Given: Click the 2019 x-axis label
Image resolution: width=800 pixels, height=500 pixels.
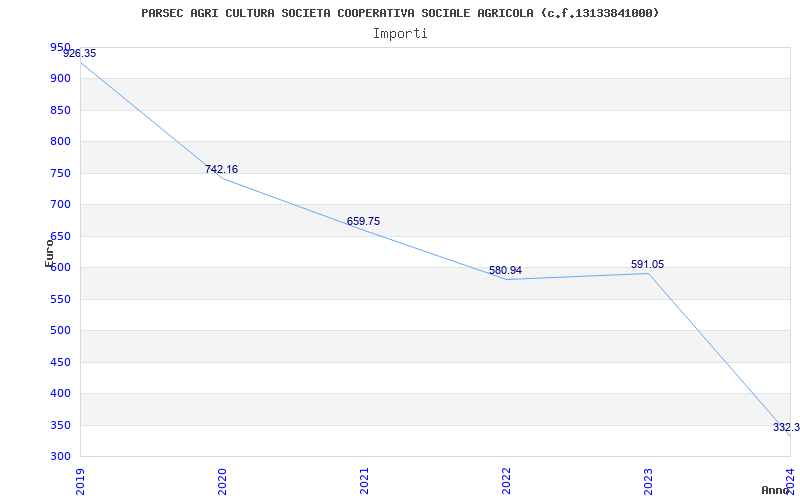Looking at the screenshot, I should tap(80, 481).
